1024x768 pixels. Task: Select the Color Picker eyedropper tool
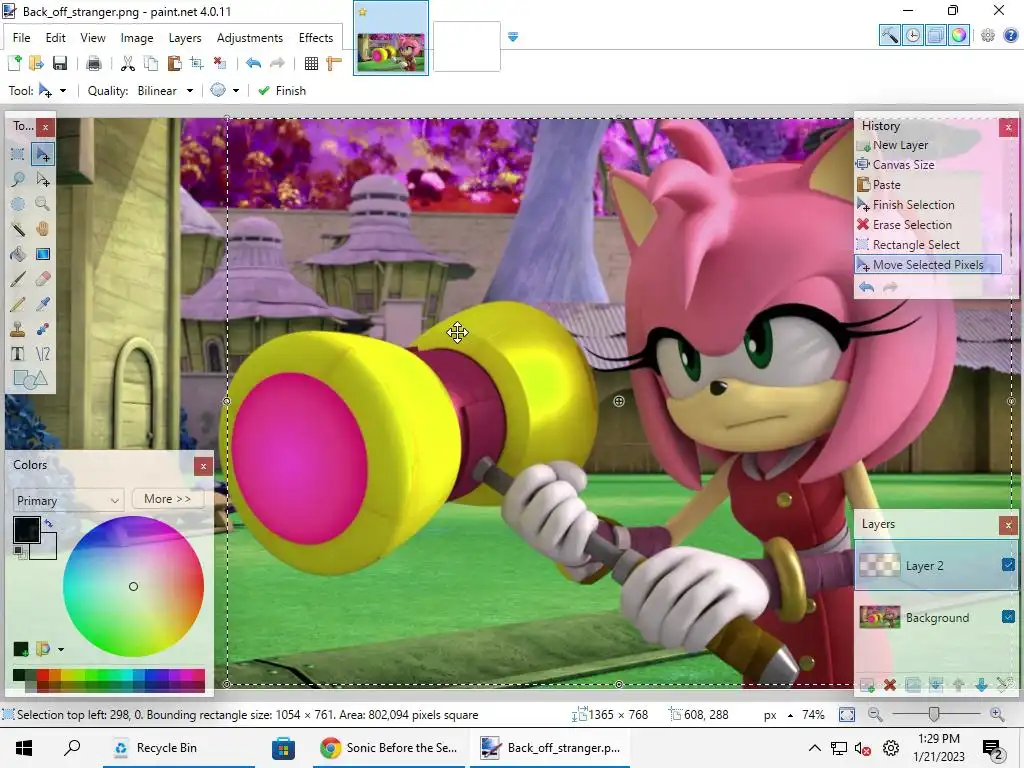pyautogui.click(x=42, y=304)
